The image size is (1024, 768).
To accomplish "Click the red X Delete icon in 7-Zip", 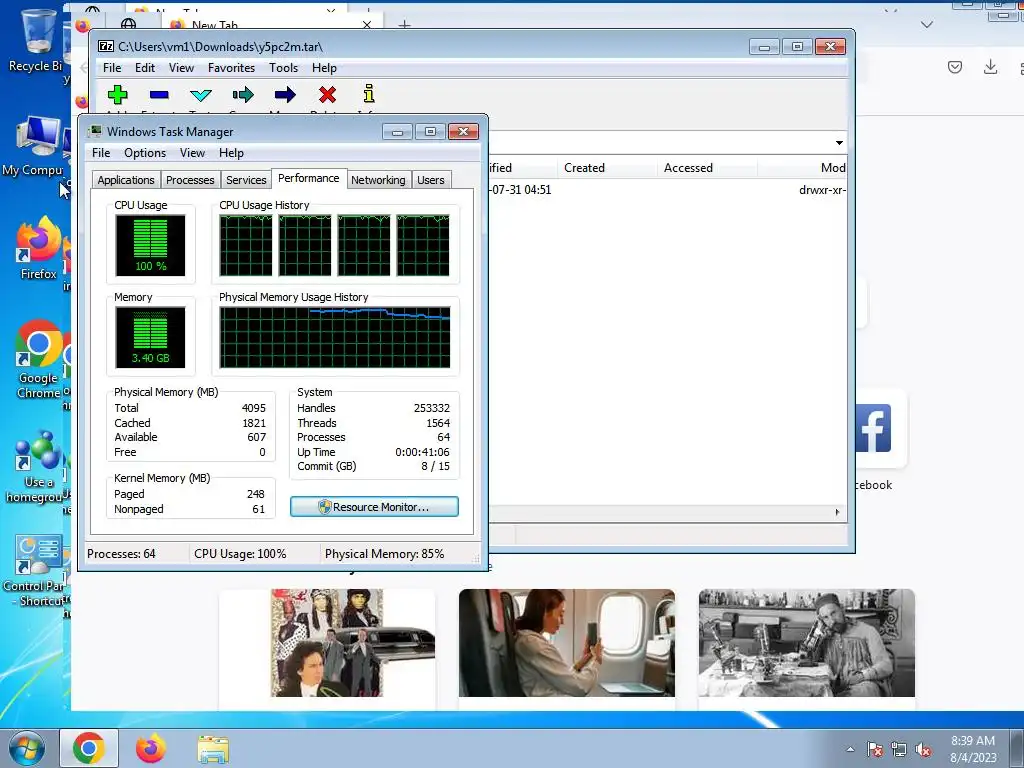I will (x=327, y=95).
